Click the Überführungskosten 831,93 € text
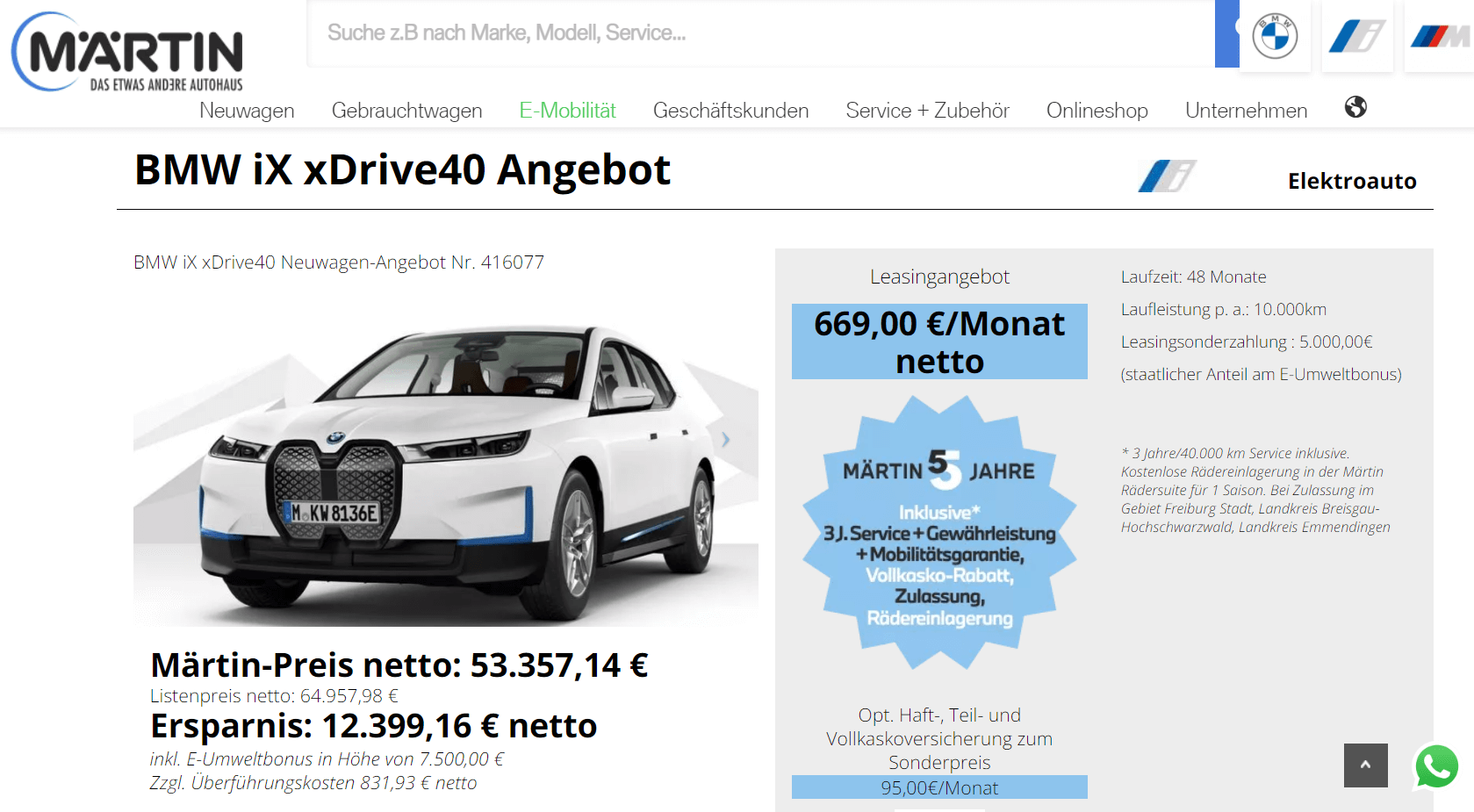Viewport: 1474px width, 812px height. click(x=313, y=783)
